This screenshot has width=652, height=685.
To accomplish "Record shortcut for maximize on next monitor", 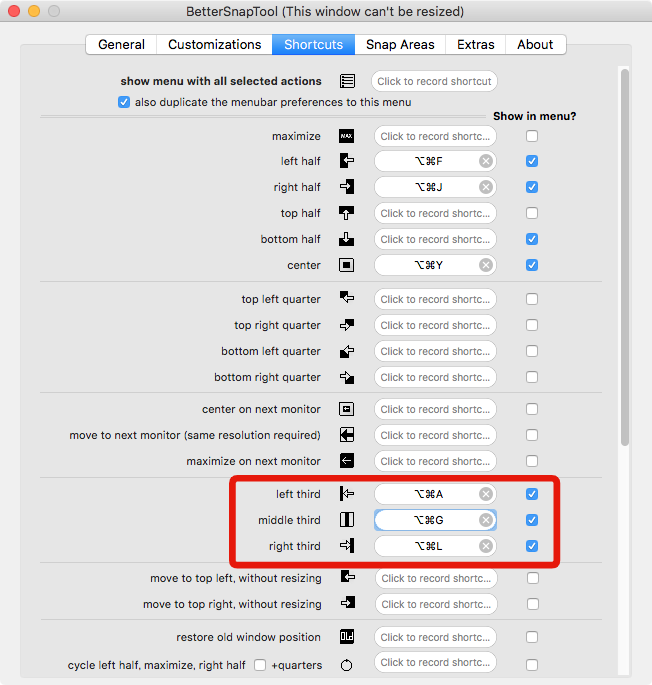I will (x=435, y=461).
